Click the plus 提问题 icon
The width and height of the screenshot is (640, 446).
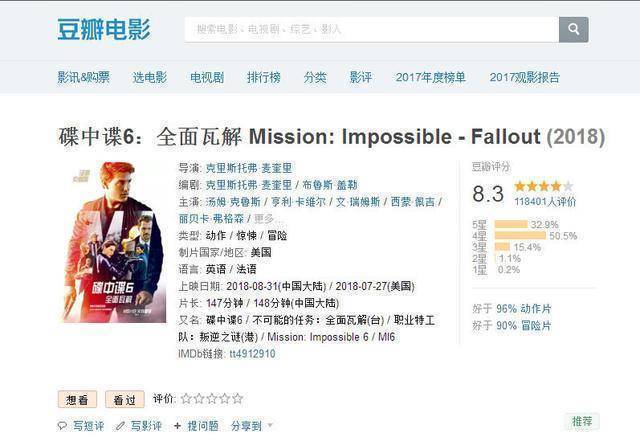[x=177, y=426]
